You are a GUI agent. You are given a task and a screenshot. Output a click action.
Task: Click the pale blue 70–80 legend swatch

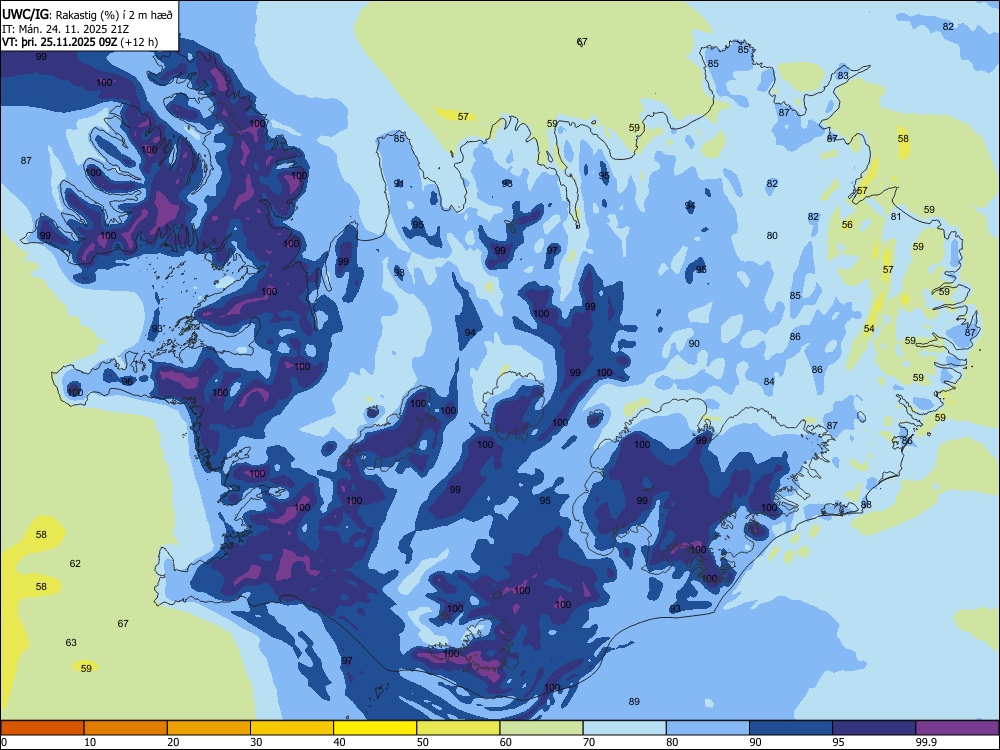tap(624, 728)
